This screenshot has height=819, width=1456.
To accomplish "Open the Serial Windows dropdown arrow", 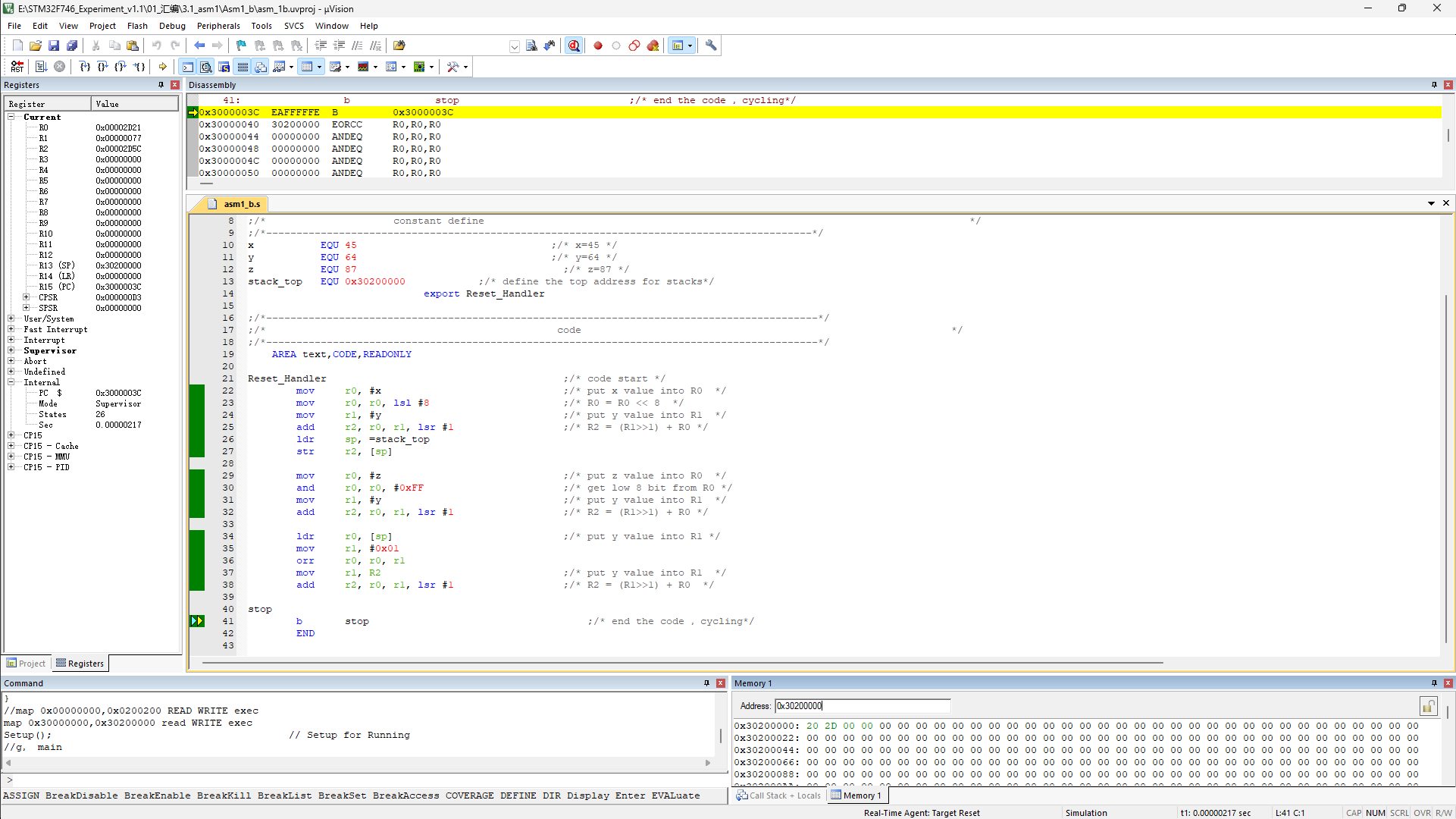I will tap(347, 67).
